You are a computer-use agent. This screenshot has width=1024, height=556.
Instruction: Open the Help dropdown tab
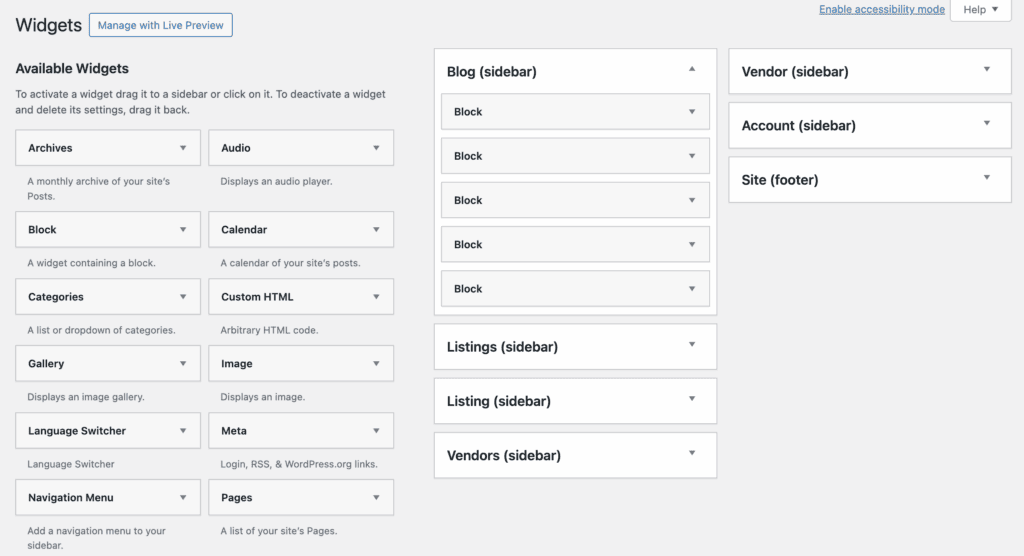click(x=981, y=10)
